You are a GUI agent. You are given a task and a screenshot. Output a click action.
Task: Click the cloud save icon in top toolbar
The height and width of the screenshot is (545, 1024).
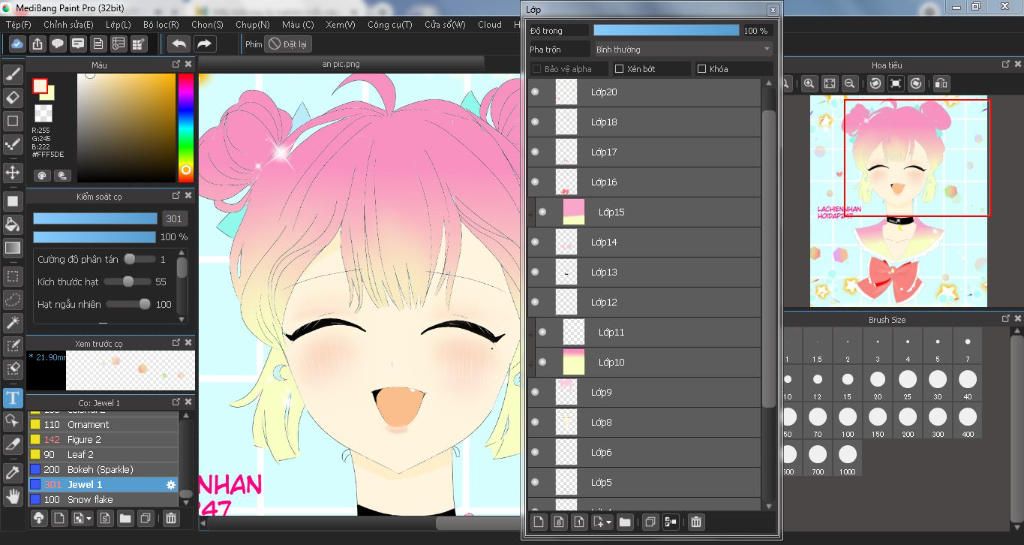pyautogui.click(x=17, y=44)
